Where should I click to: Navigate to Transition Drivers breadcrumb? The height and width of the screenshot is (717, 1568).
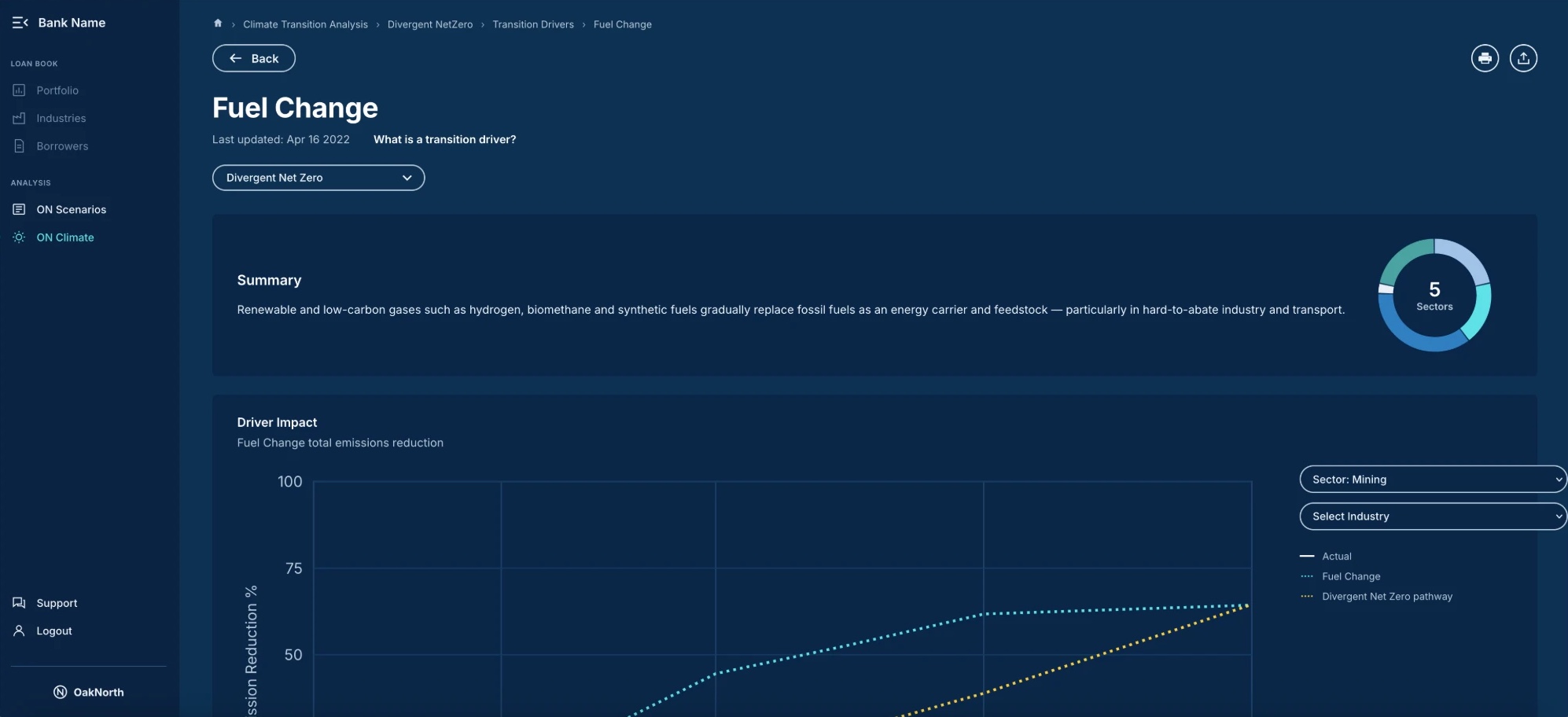pyautogui.click(x=533, y=24)
